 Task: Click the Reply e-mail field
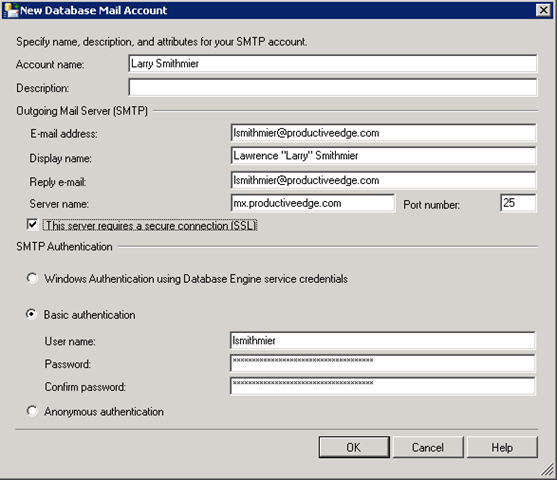(x=383, y=180)
